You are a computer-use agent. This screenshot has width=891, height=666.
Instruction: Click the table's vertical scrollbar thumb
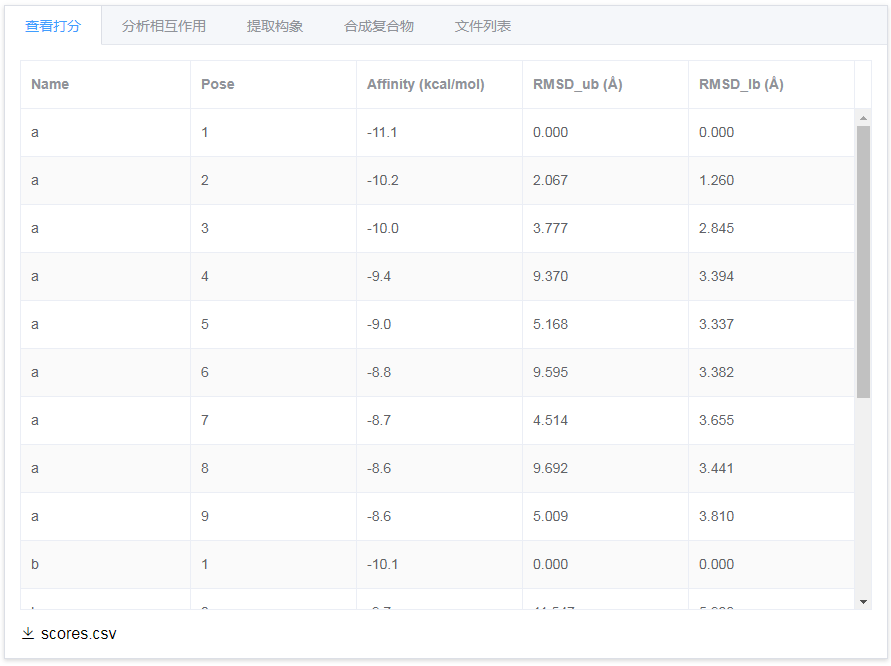(x=864, y=260)
